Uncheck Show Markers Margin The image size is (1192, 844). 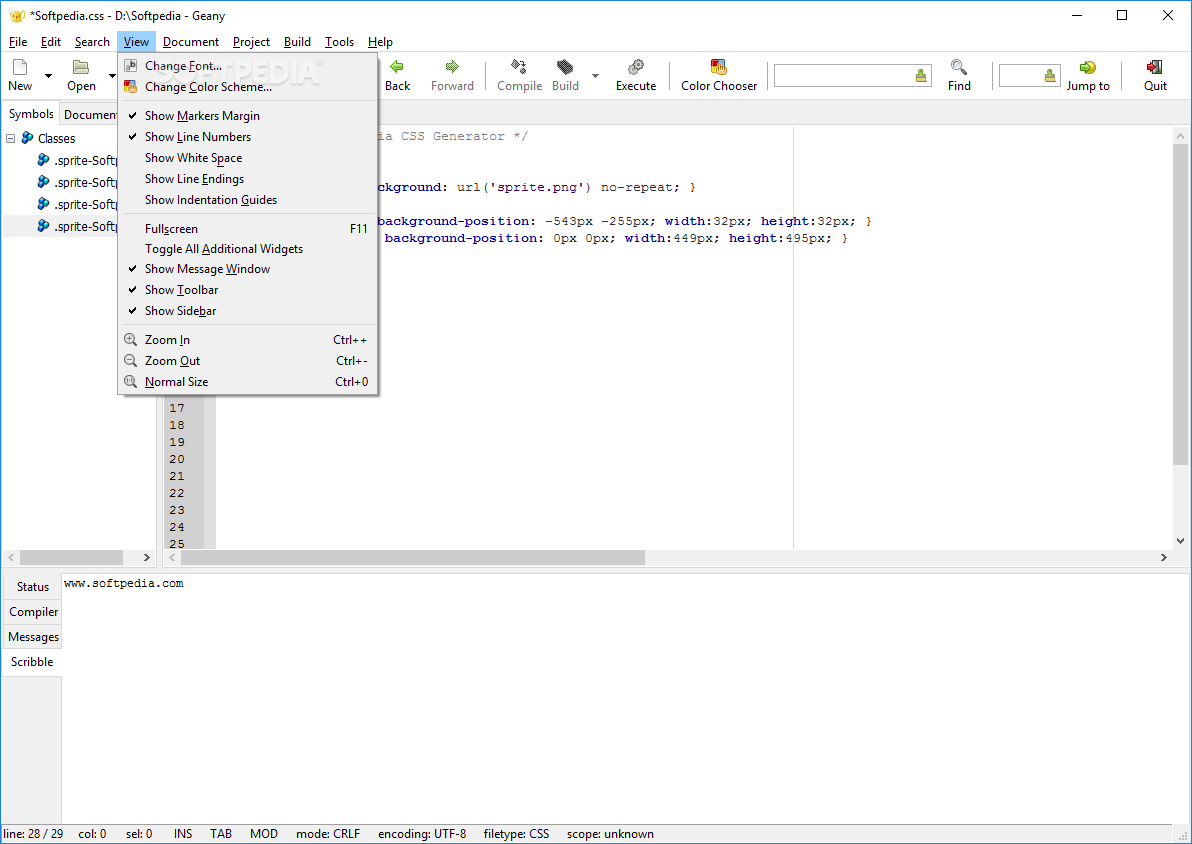(248, 116)
